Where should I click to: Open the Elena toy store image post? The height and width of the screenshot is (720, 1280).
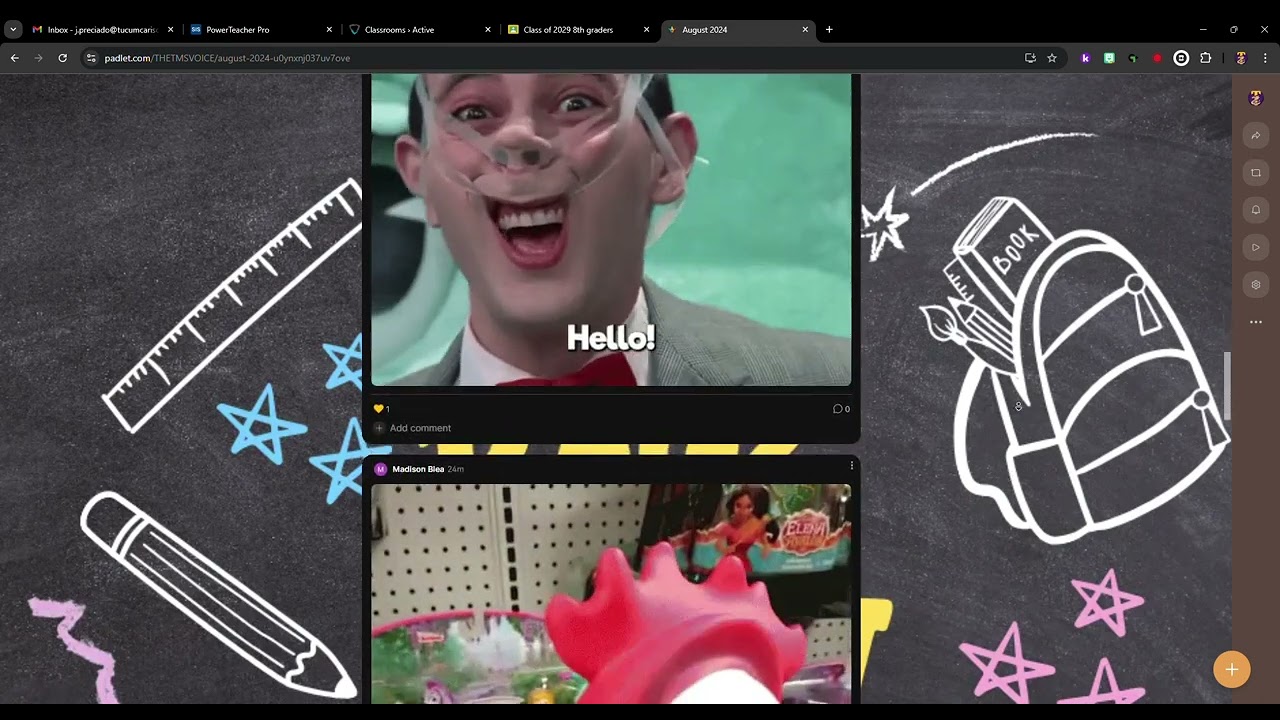tap(611, 594)
